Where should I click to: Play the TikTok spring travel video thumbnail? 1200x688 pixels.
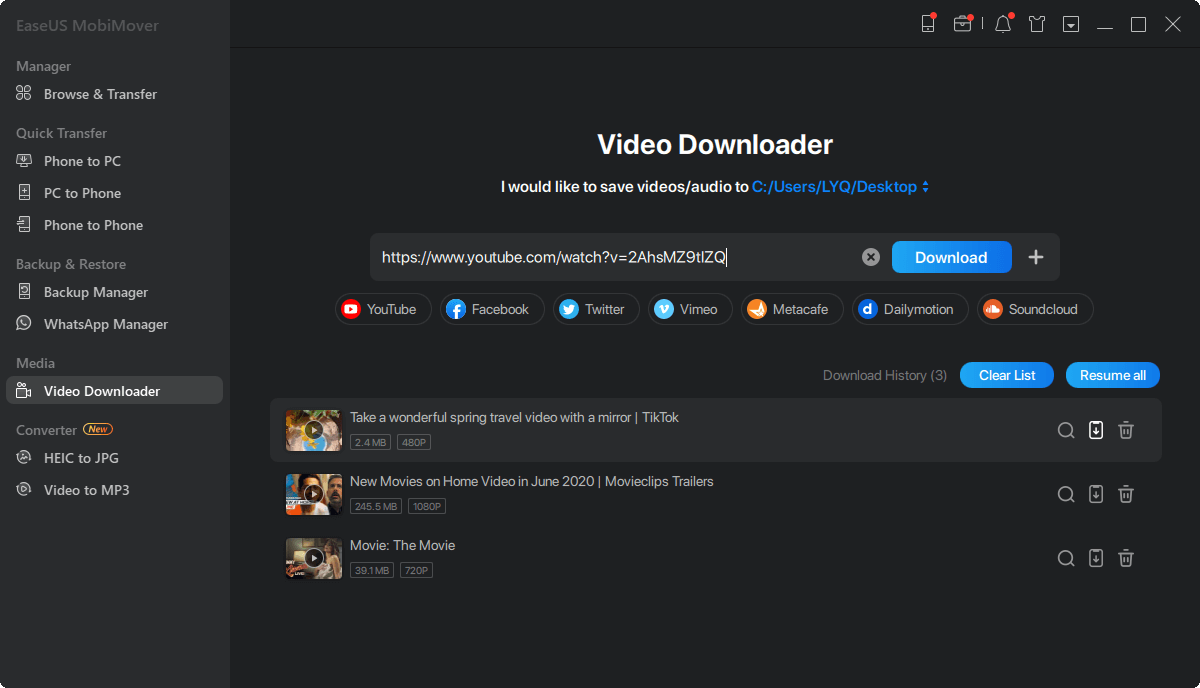314,430
